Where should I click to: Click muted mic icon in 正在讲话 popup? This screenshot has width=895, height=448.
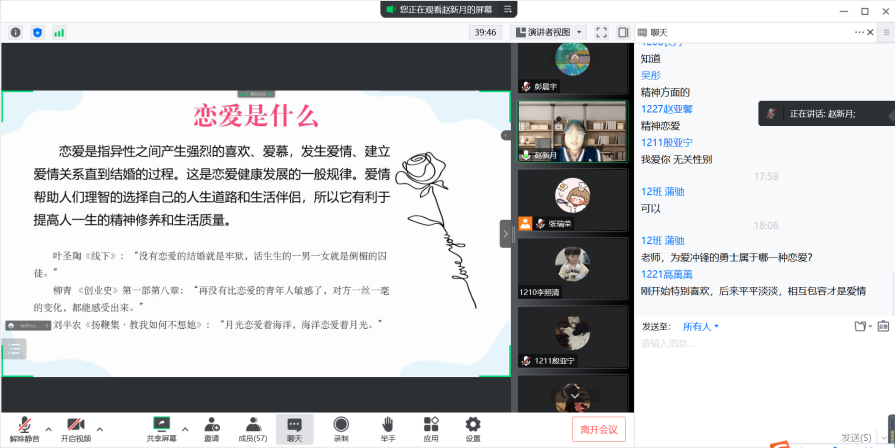click(x=771, y=113)
